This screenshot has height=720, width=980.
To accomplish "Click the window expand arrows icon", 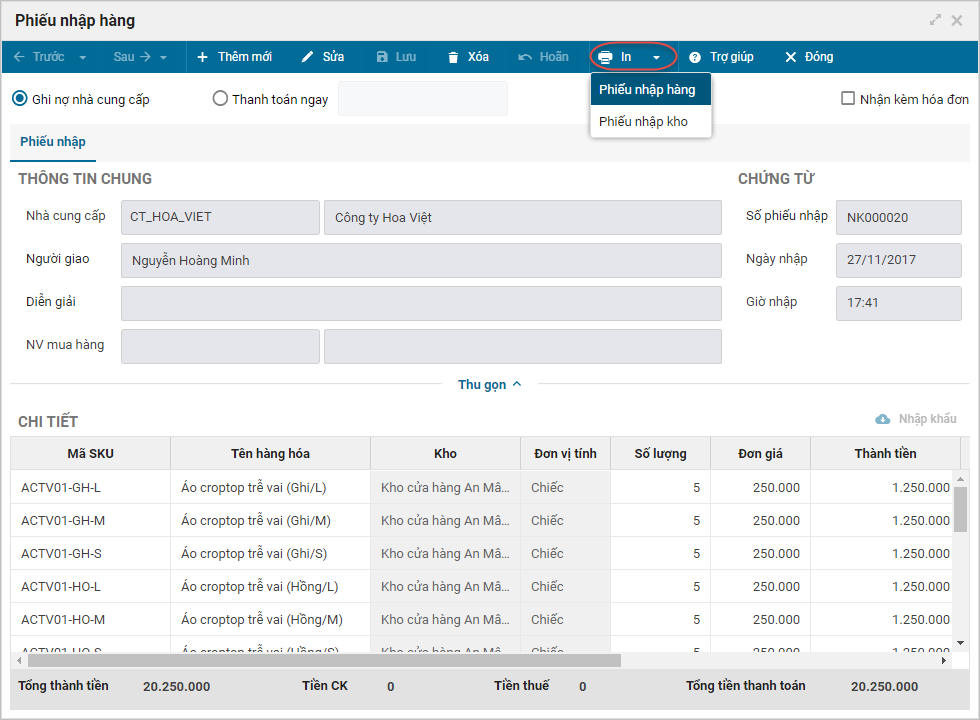I will 936,20.
